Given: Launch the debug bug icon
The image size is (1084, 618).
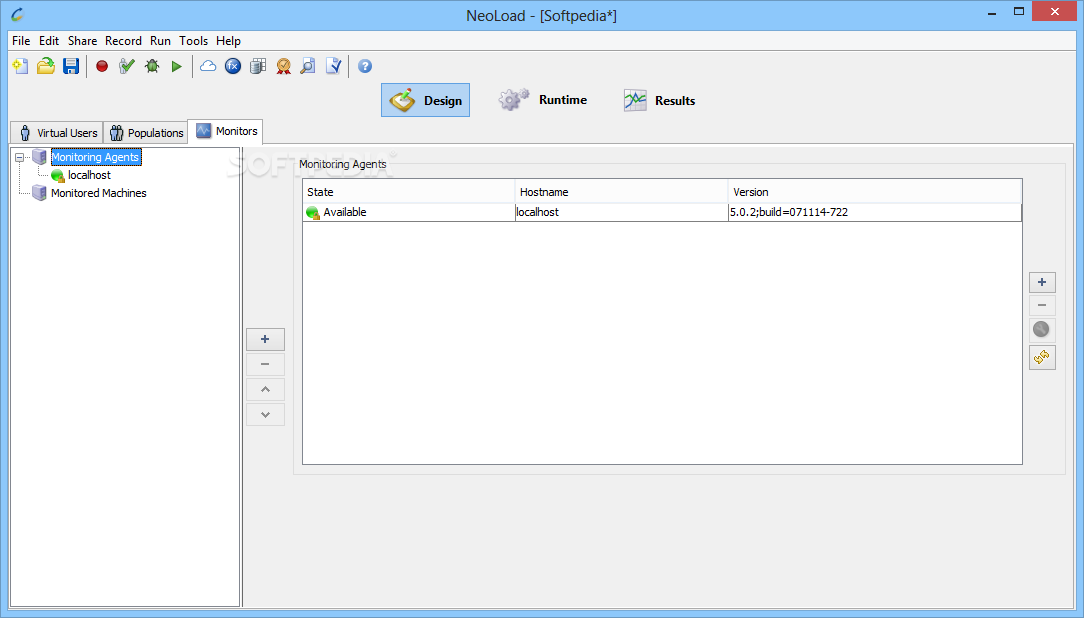Looking at the screenshot, I should click(151, 66).
